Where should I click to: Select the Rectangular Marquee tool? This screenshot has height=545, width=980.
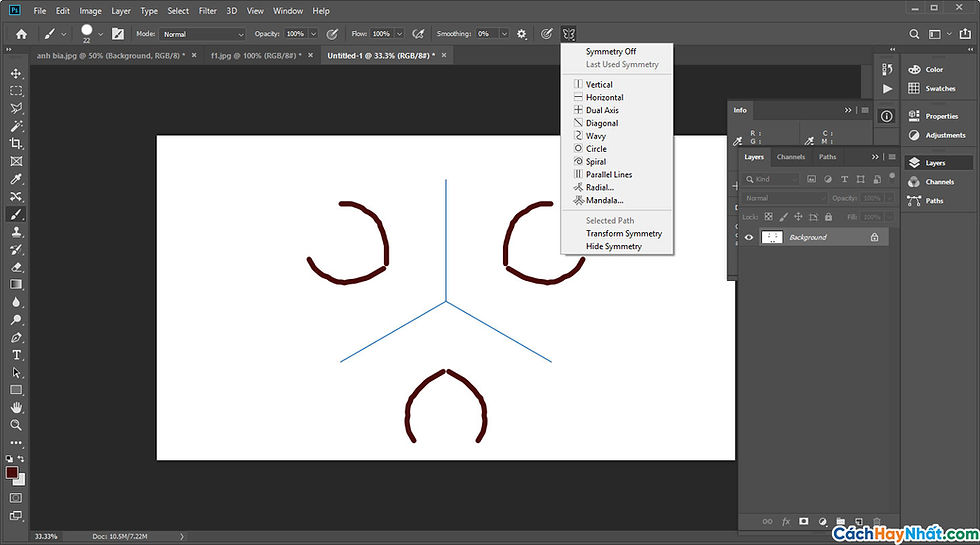[x=16, y=91]
